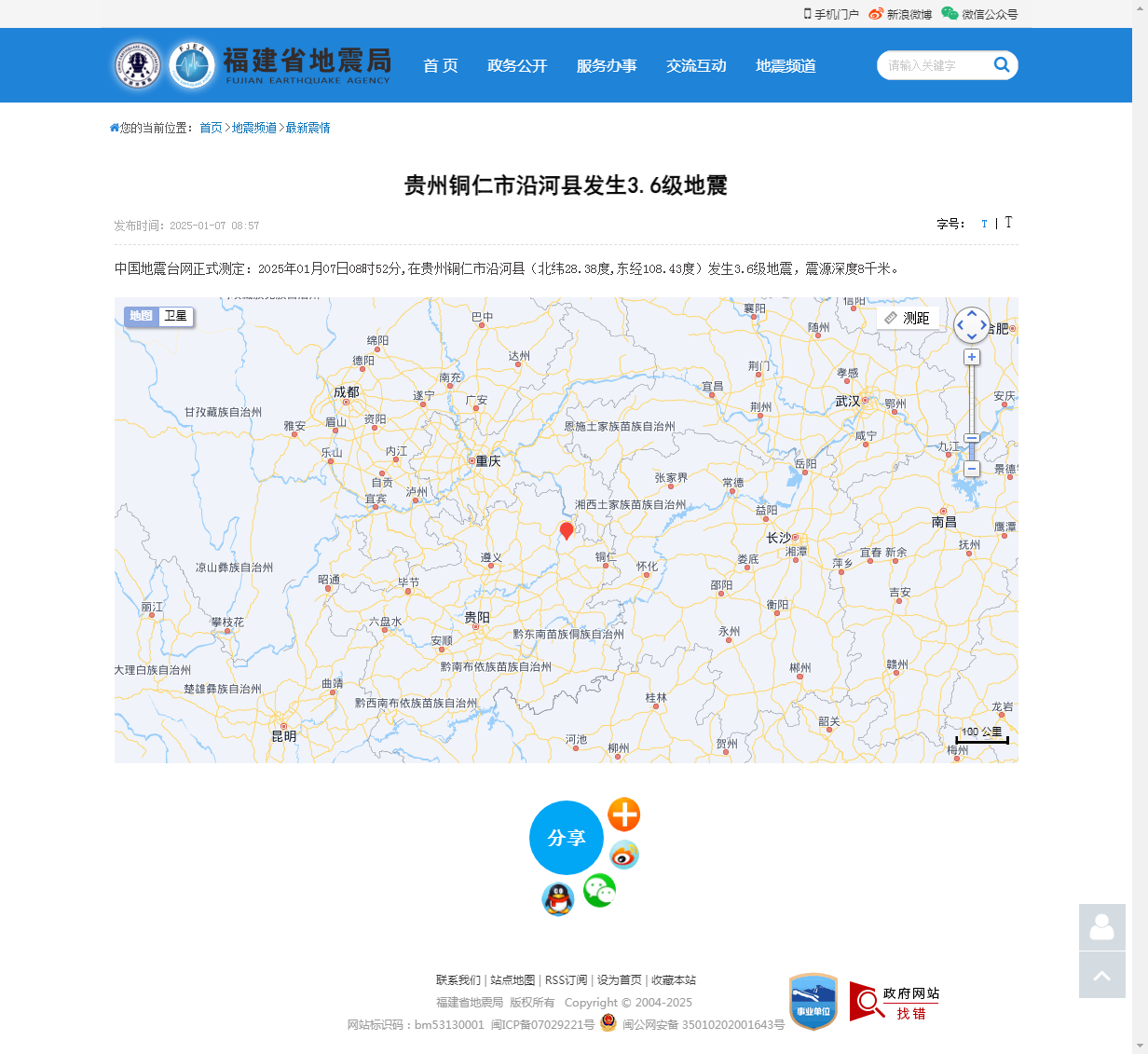Zoom out the map with bottom minus button
The height and width of the screenshot is (1054, 1148).
(x=972, y=469)
